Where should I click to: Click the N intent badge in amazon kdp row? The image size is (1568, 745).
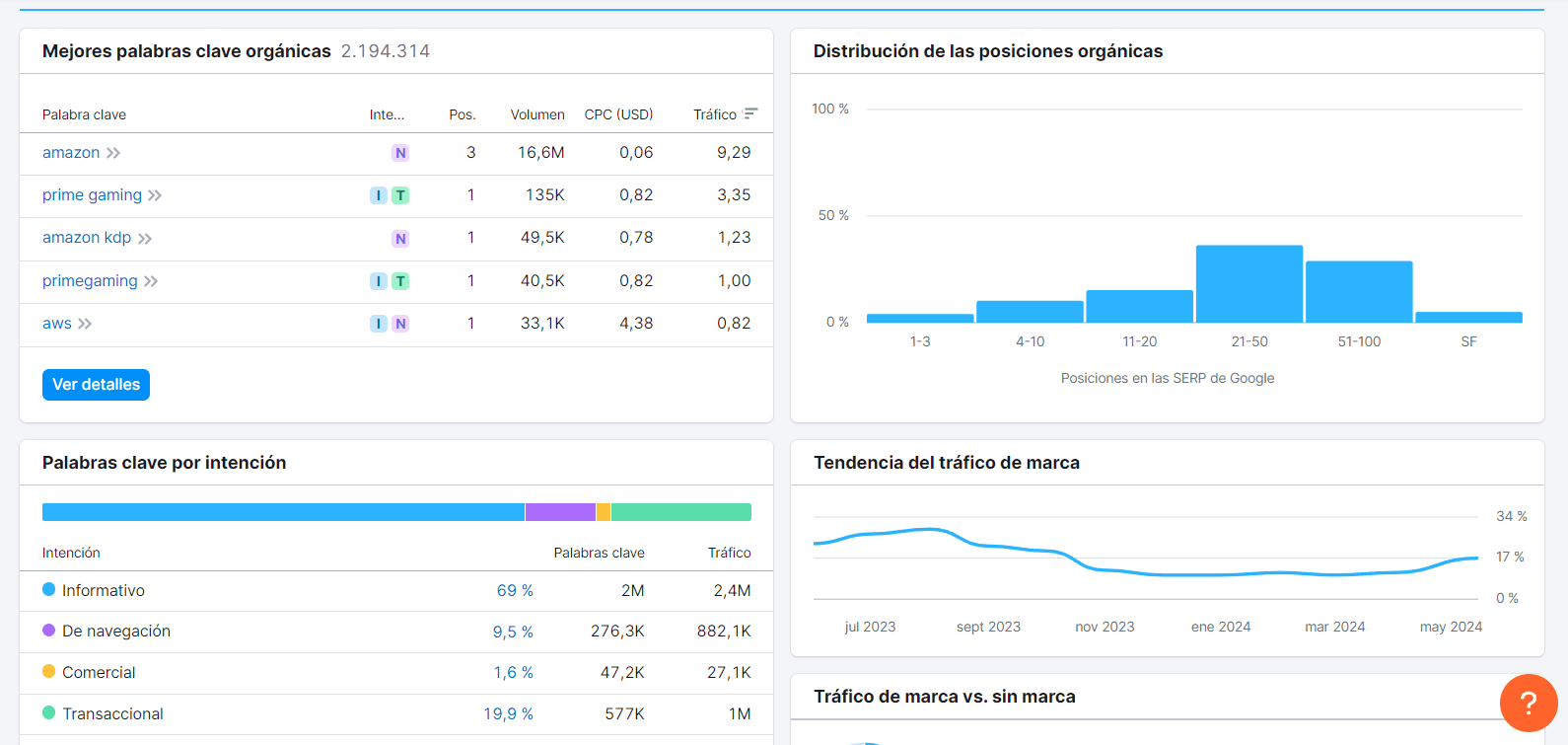point(400,239)
